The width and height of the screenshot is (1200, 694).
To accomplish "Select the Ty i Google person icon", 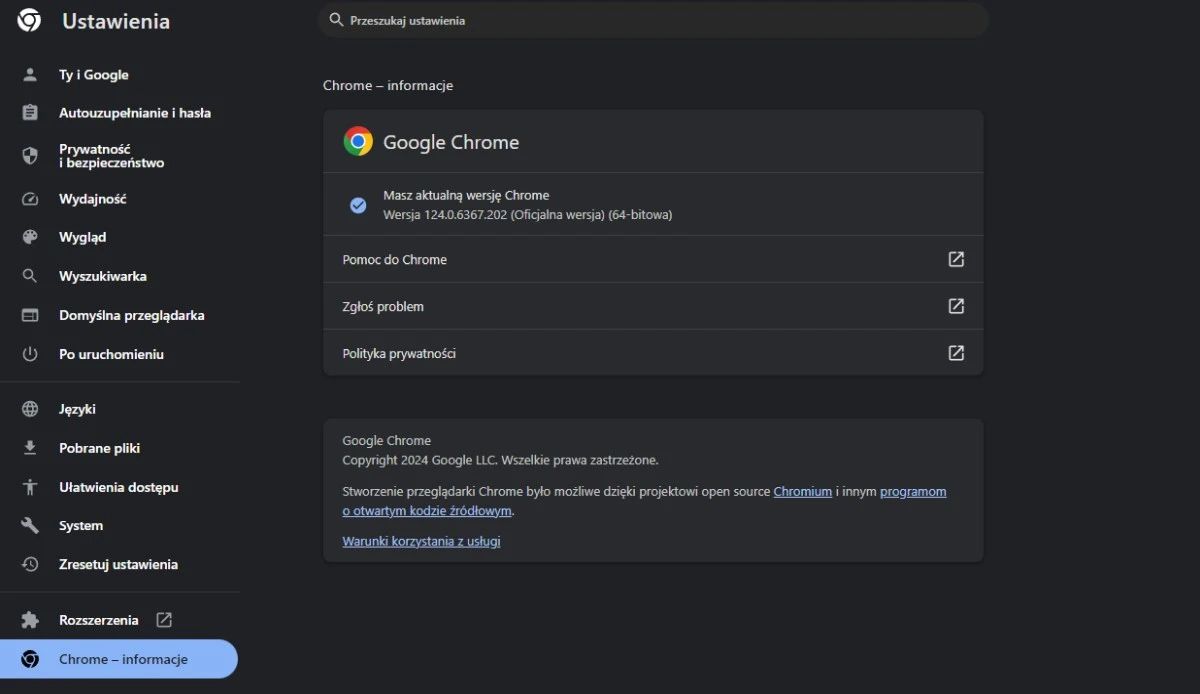I will (x=29, y=75).
